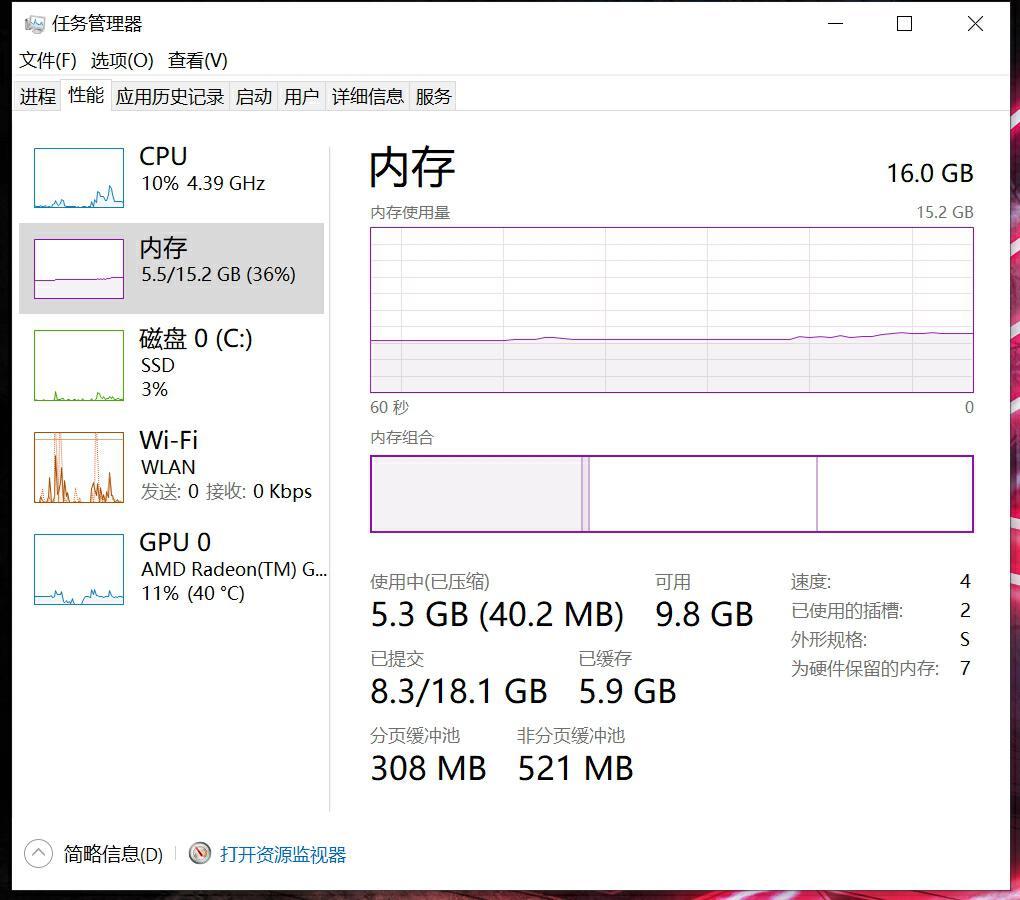Switch to the 详细信息 tab
The image size is (1020, 900).
pyautogui.click(x=368, y=96)
